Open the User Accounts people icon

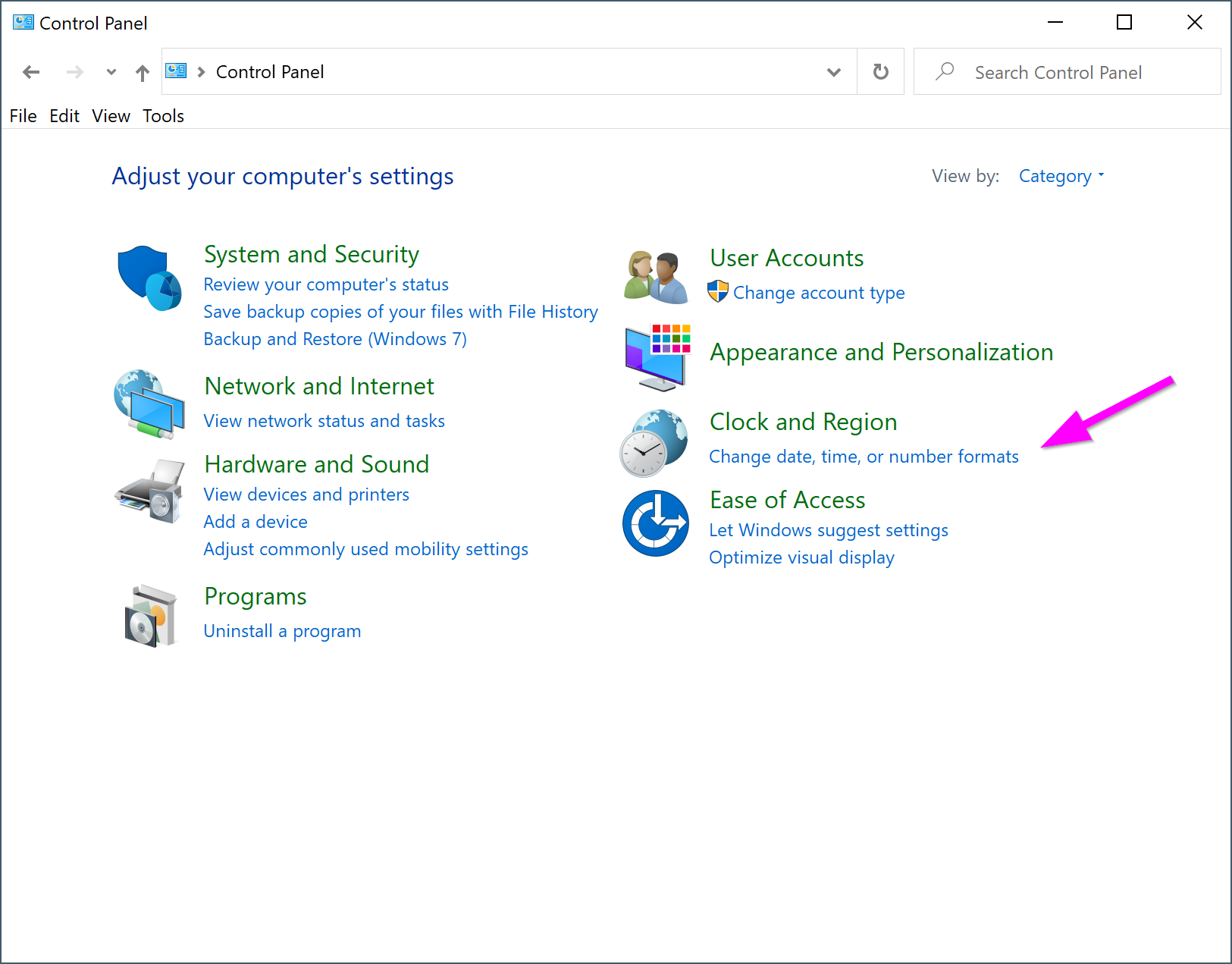[656, 277]
